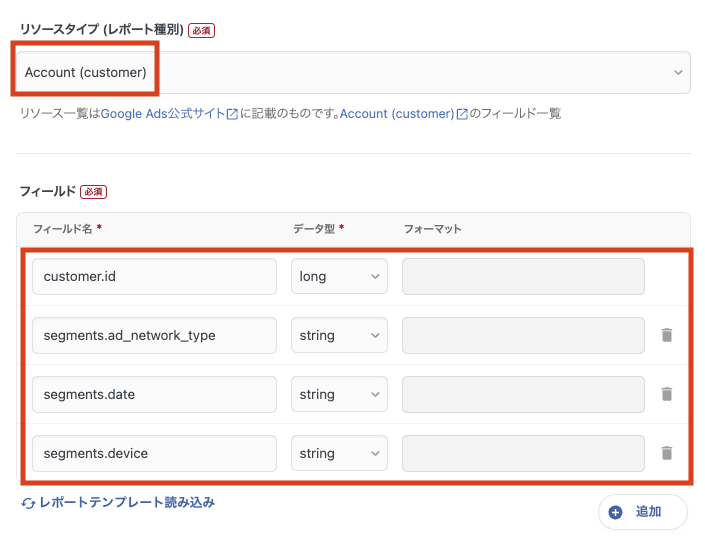Click external-link icon after Account (customer) link
Screen dimensions: 705x538
coord(462,114)
